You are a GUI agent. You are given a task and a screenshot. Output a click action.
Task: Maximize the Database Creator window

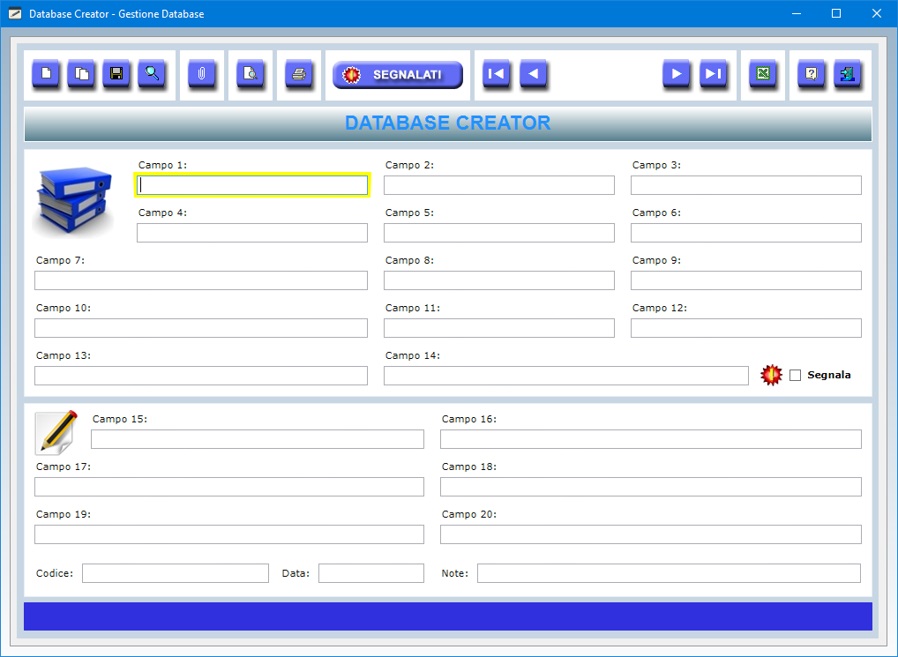coord(836,13)
